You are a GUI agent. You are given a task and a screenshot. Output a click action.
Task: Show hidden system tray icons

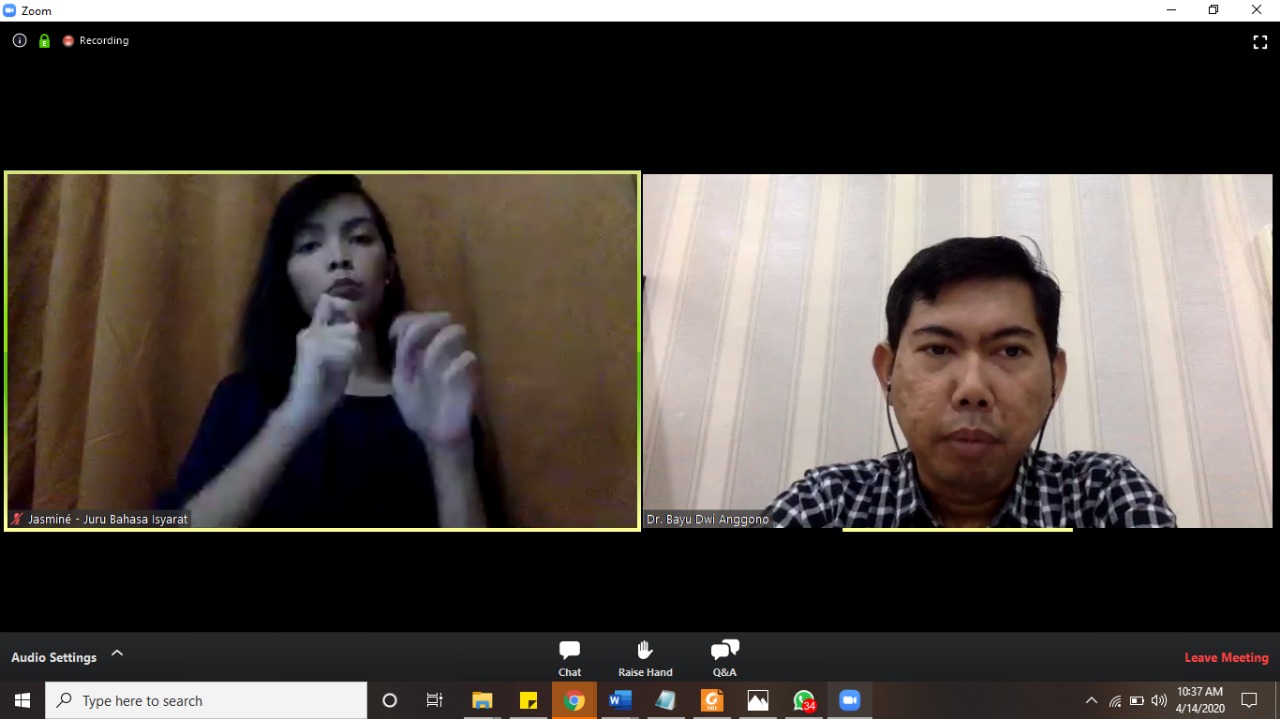(1091, 701)
